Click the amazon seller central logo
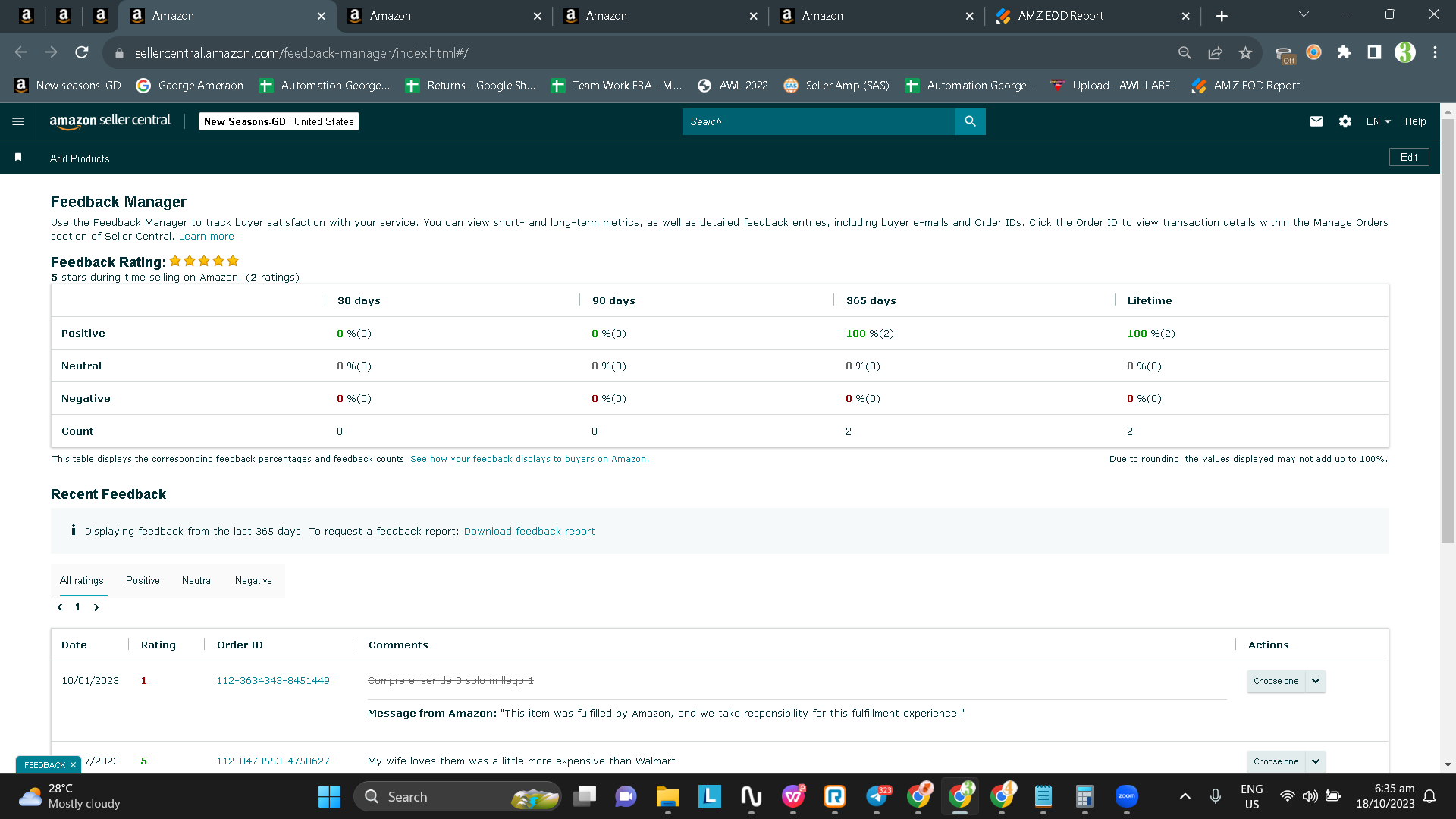The width and height of the screenshot is (1456, 819). tap(110, 121)
